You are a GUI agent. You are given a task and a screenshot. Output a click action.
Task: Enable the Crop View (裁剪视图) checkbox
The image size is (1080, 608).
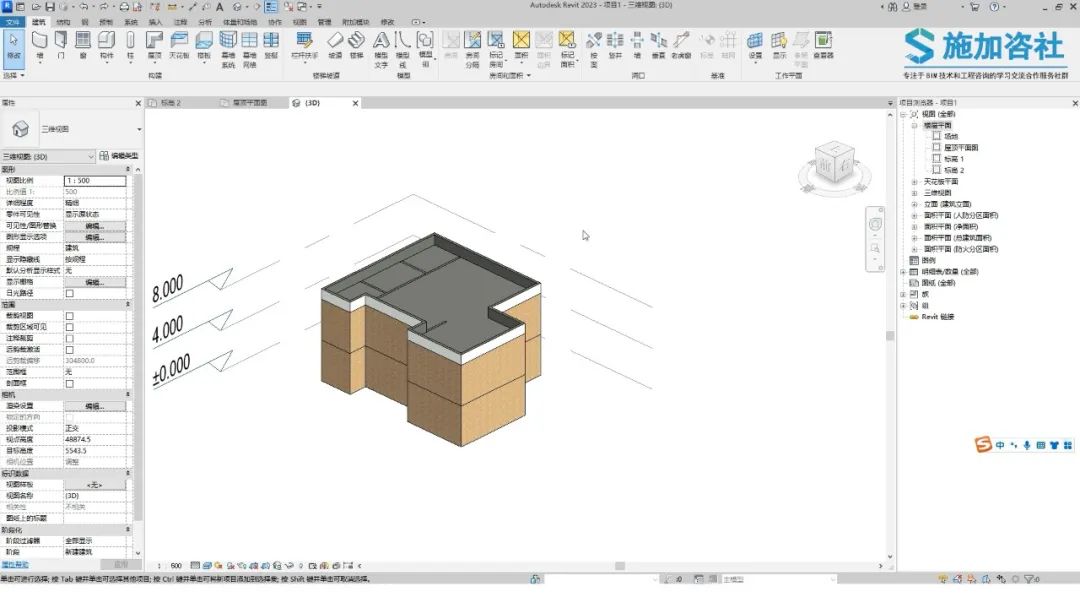click(x=70, y=316)
